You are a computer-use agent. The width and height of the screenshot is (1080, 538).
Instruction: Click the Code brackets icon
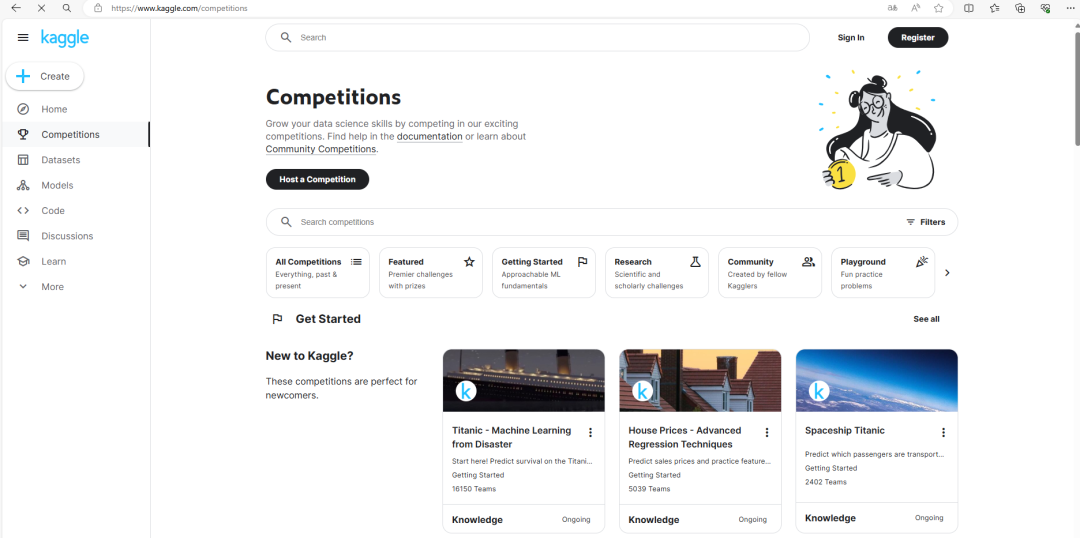(x=23, y=211)
